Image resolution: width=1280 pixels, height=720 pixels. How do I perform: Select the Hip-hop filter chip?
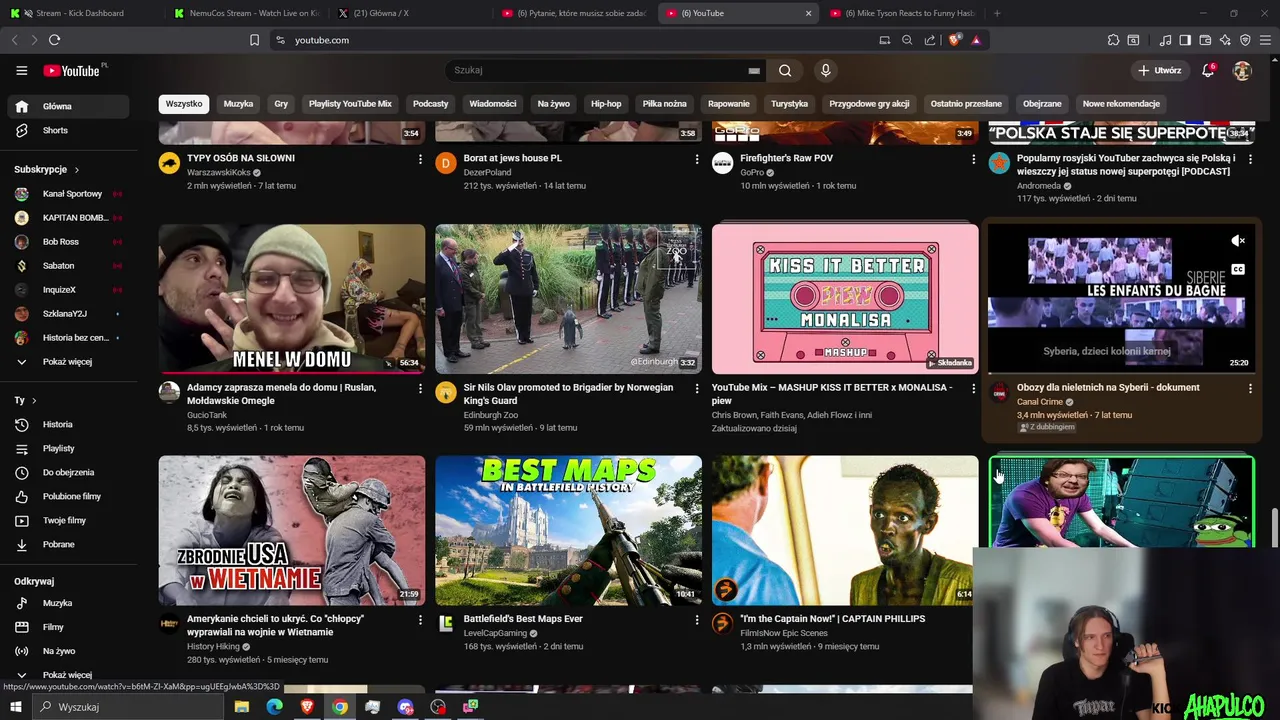(606, 104)
